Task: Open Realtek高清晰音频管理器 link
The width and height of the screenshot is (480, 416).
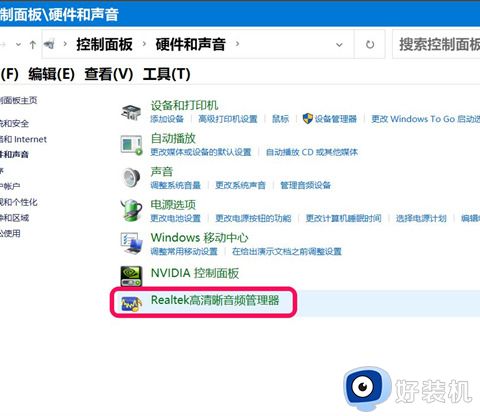Action: click(x=215, y=300)
